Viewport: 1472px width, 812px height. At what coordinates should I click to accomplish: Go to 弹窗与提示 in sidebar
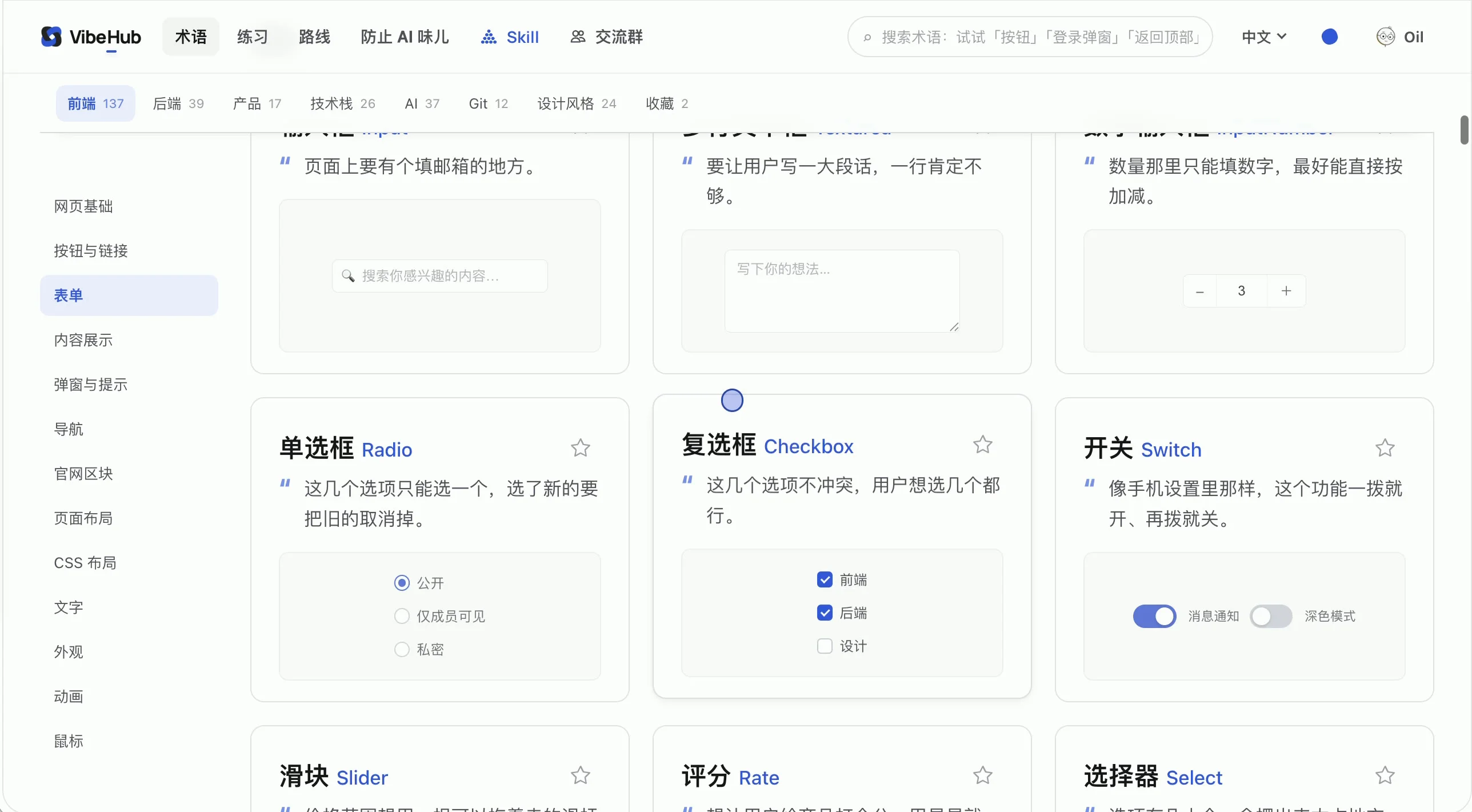pos(129,385)
